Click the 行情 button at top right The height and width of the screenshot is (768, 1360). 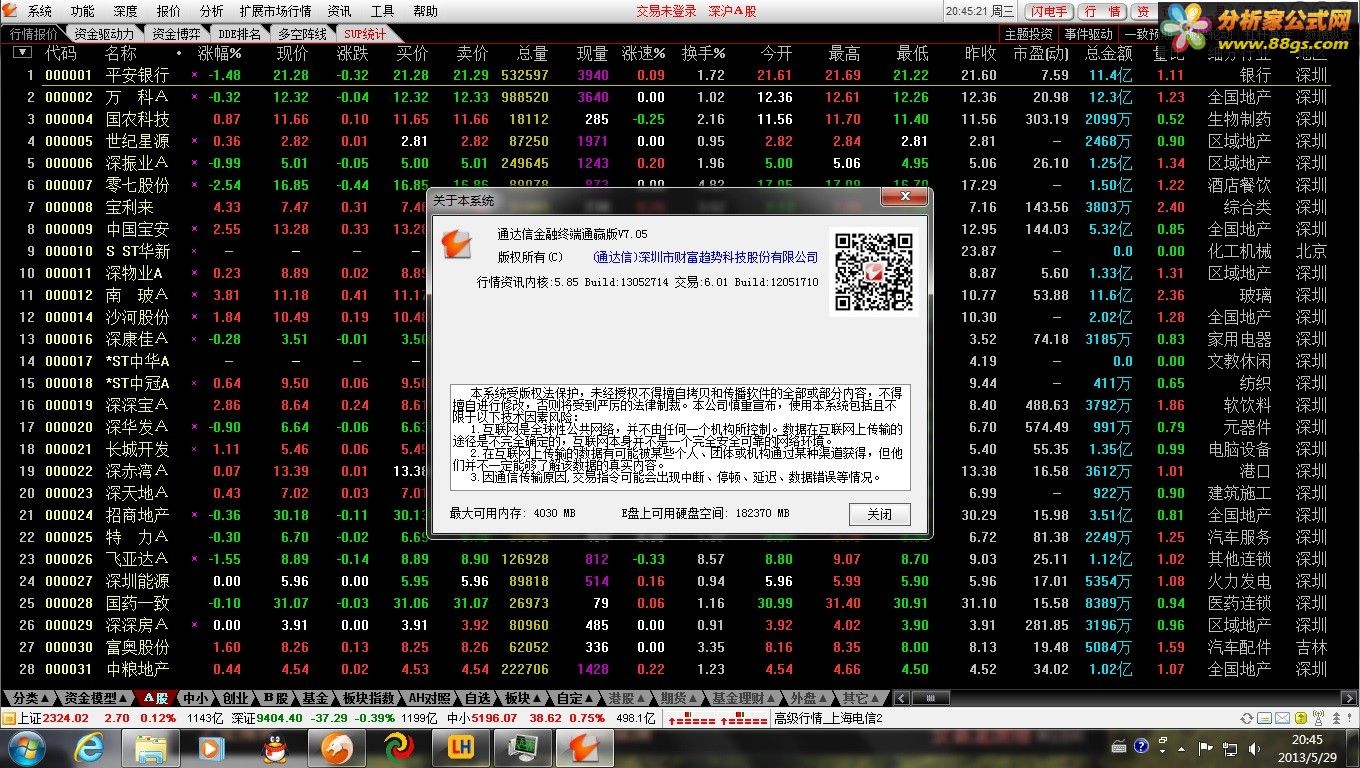1101,12
